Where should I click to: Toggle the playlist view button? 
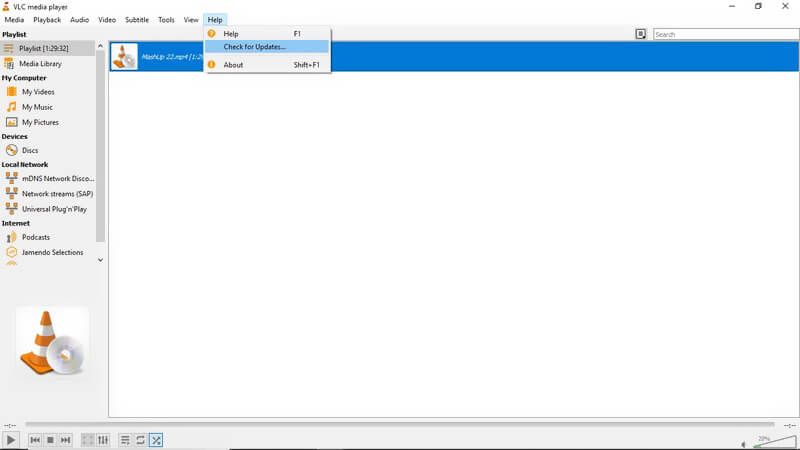125,440
